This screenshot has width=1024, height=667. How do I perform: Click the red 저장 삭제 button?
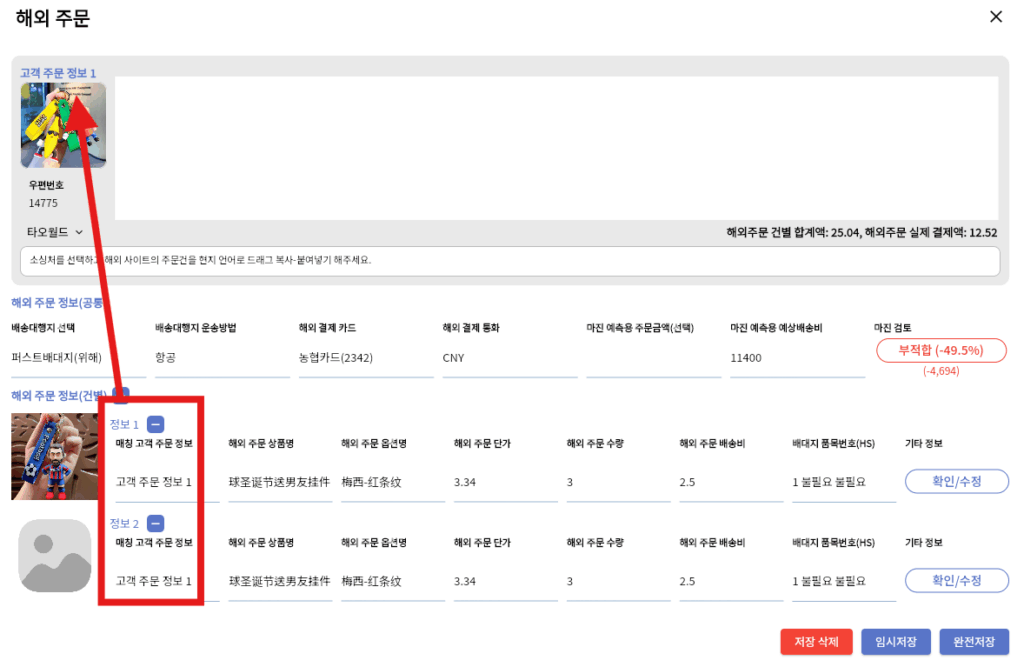point(815,641)
